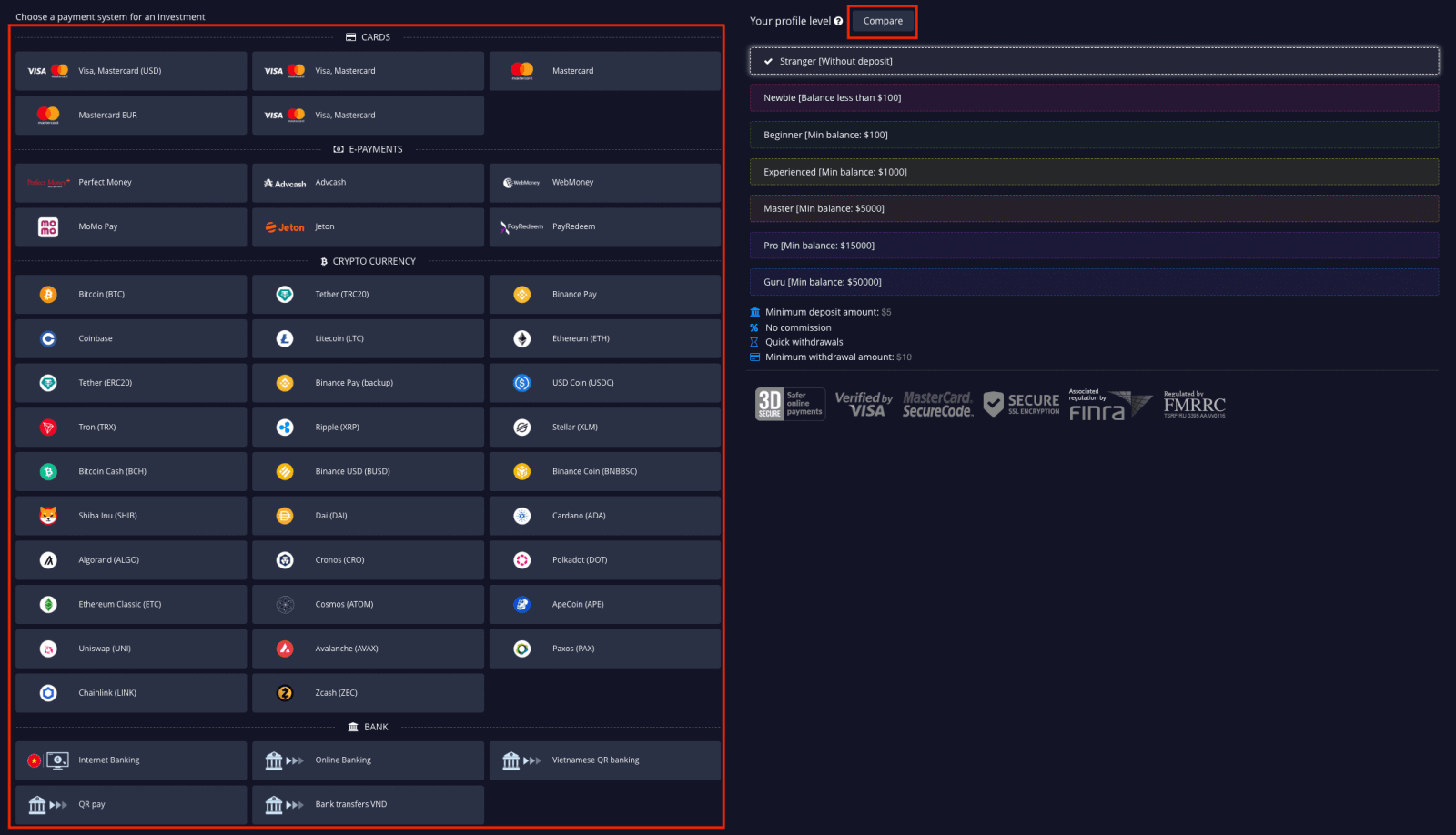The height and width of the screenshot is (835, 1456).
Task: Select Bank transfers VND option
Action: (x=368, y=805)
